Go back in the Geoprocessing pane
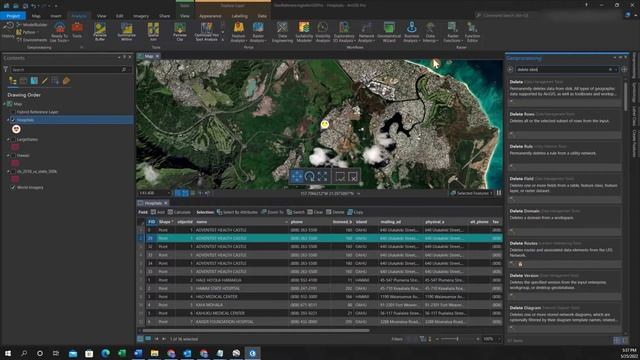 pos(510,69)
